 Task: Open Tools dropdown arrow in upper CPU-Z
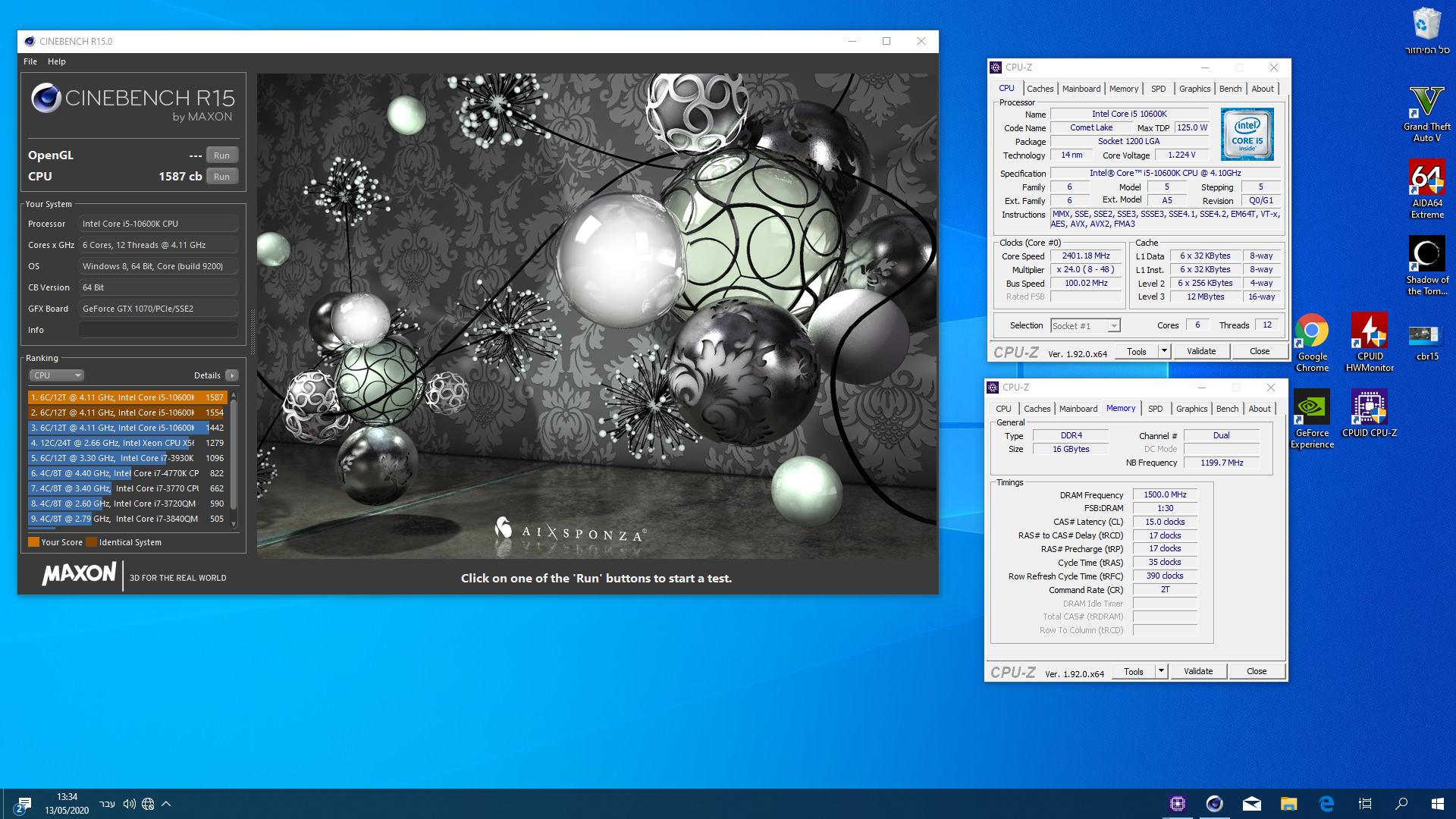point(1164,351)
